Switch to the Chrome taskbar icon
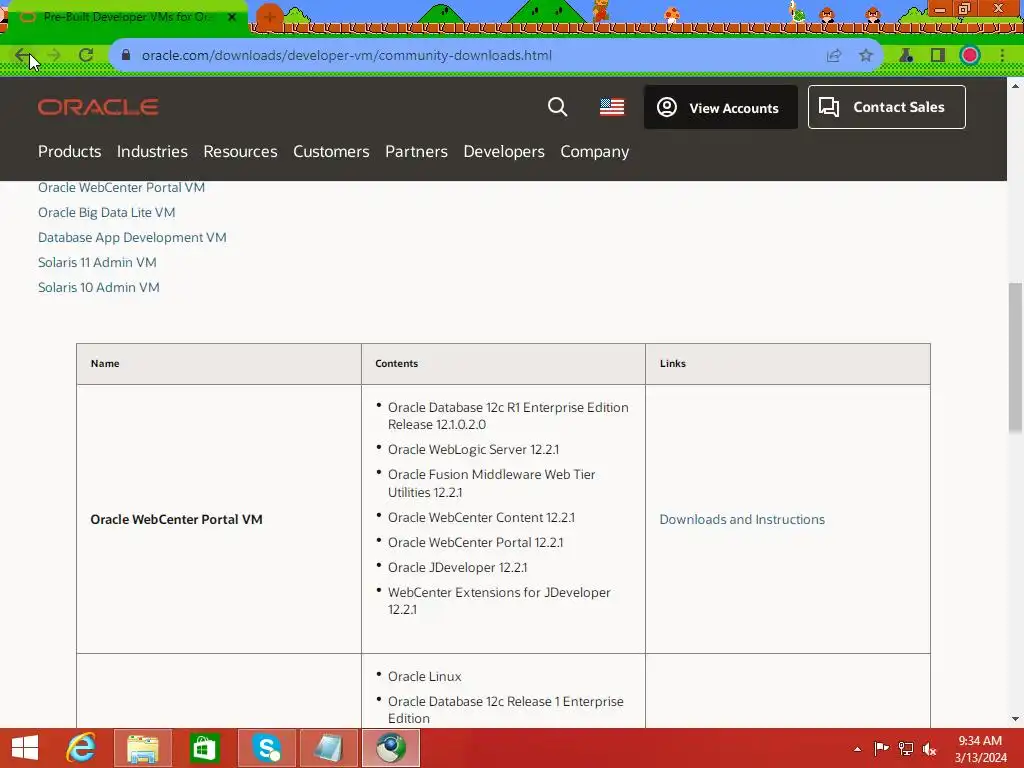Screen dimensions: 1024x768 click(x=391, y=748)
